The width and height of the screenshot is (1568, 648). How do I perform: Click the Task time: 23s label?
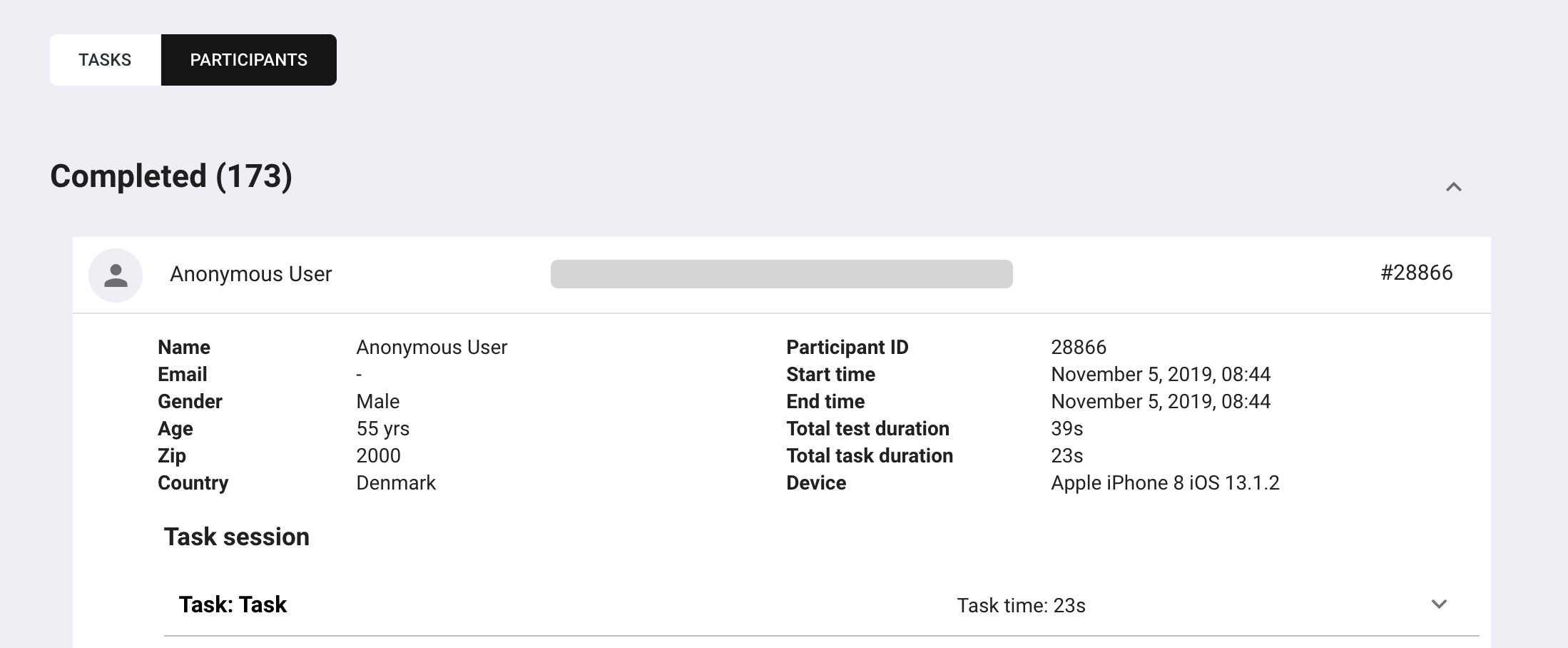1021,606
